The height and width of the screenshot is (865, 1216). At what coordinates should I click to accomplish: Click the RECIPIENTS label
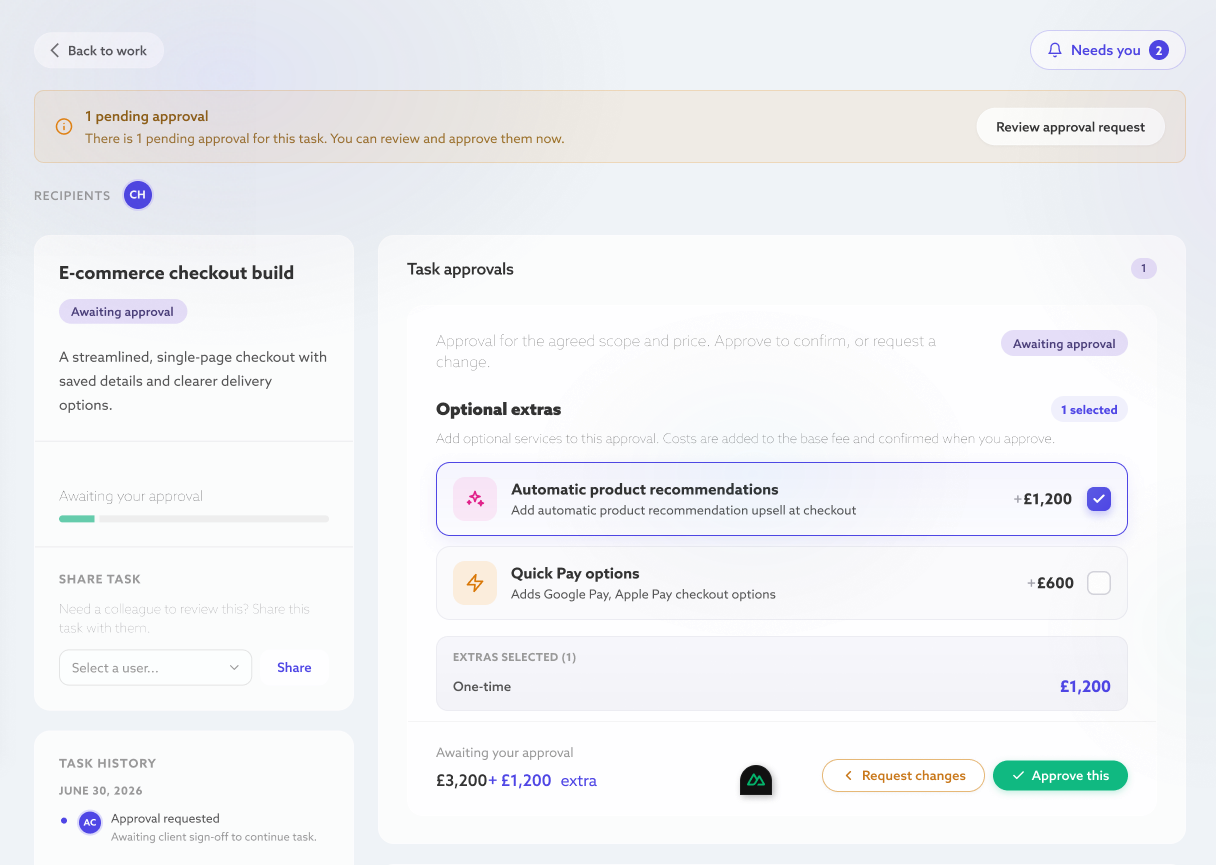(x=72, y=196)
